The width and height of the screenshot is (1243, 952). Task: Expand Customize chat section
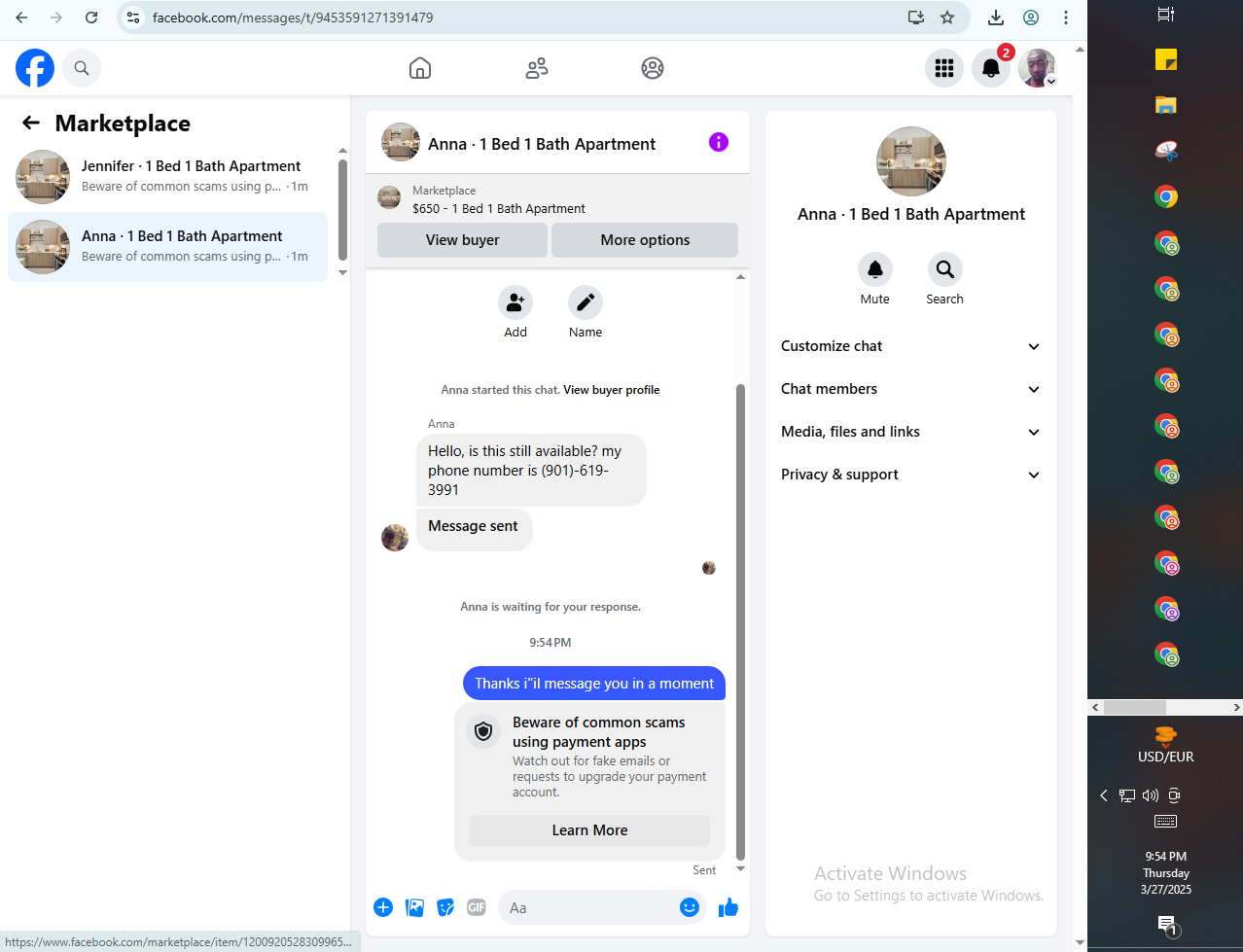(910, 346)
